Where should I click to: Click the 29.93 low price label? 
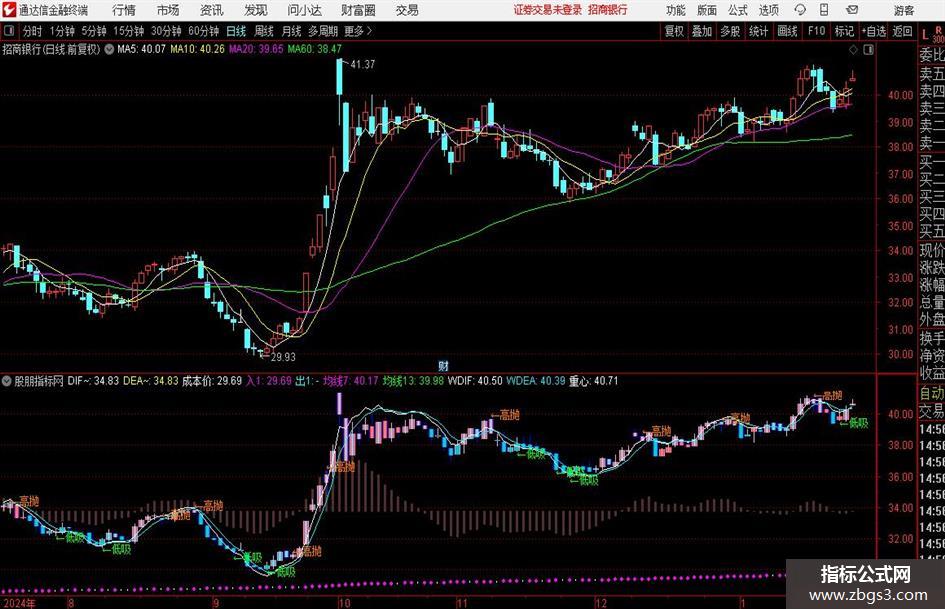tap(283, 357)
